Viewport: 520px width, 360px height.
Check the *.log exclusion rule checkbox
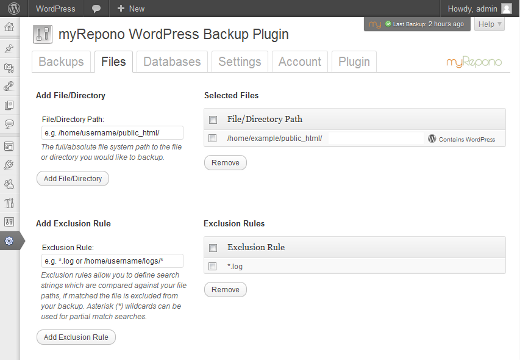212,266
